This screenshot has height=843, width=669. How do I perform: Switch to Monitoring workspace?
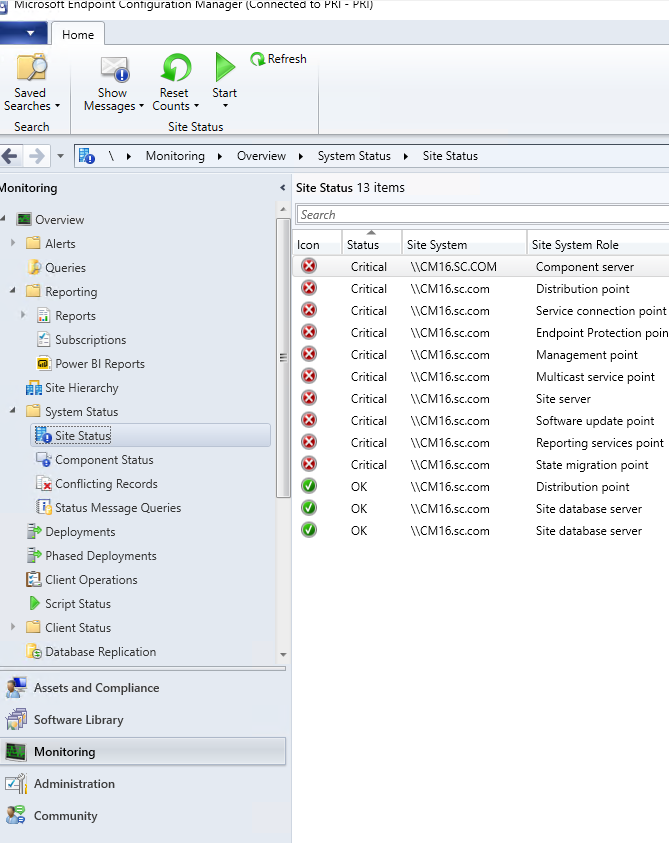(143, 752)
